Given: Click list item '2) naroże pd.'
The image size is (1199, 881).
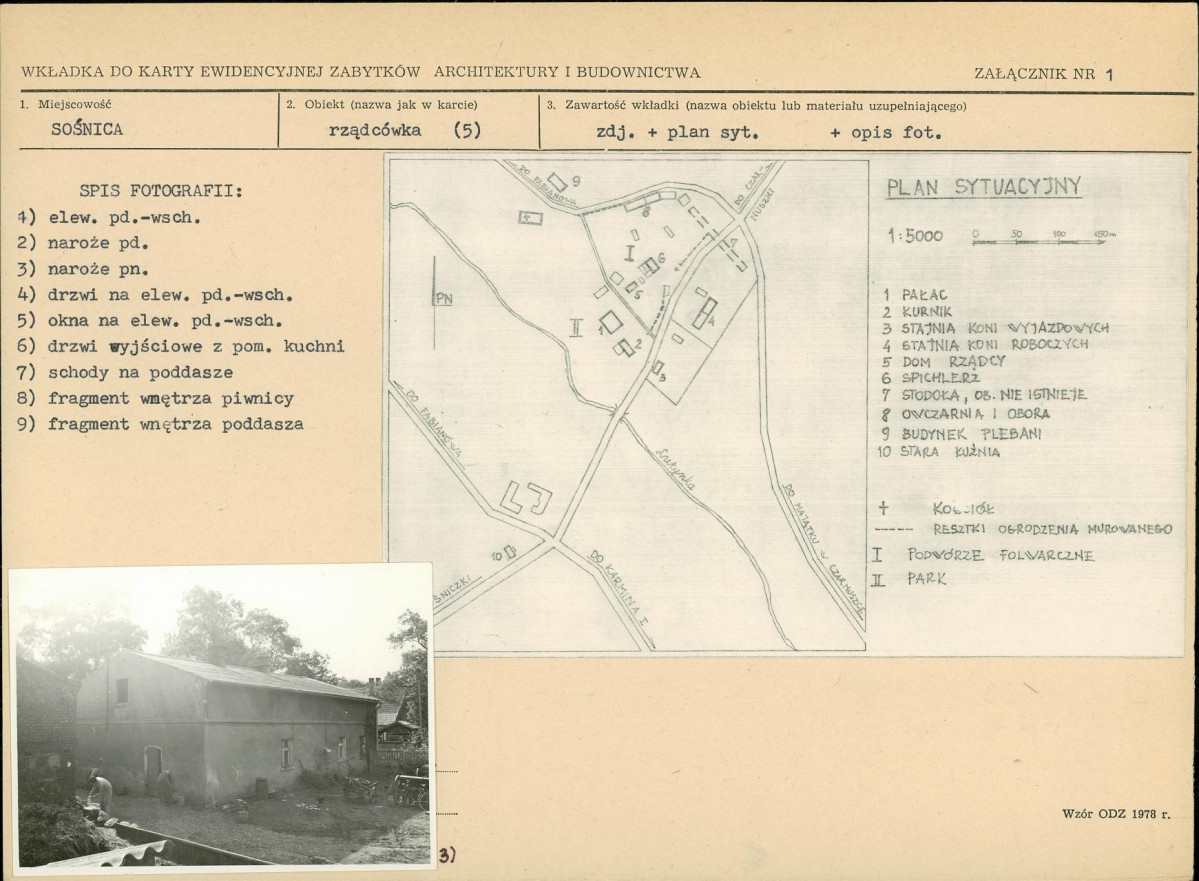Looking at the screenshot, I should pos(83,243).
